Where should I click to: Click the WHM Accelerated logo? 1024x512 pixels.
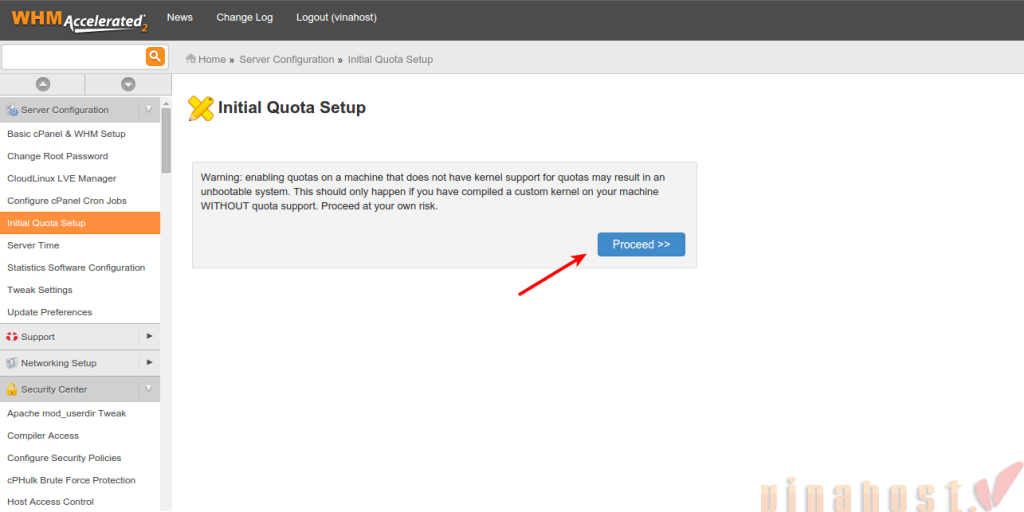(79, 19)
